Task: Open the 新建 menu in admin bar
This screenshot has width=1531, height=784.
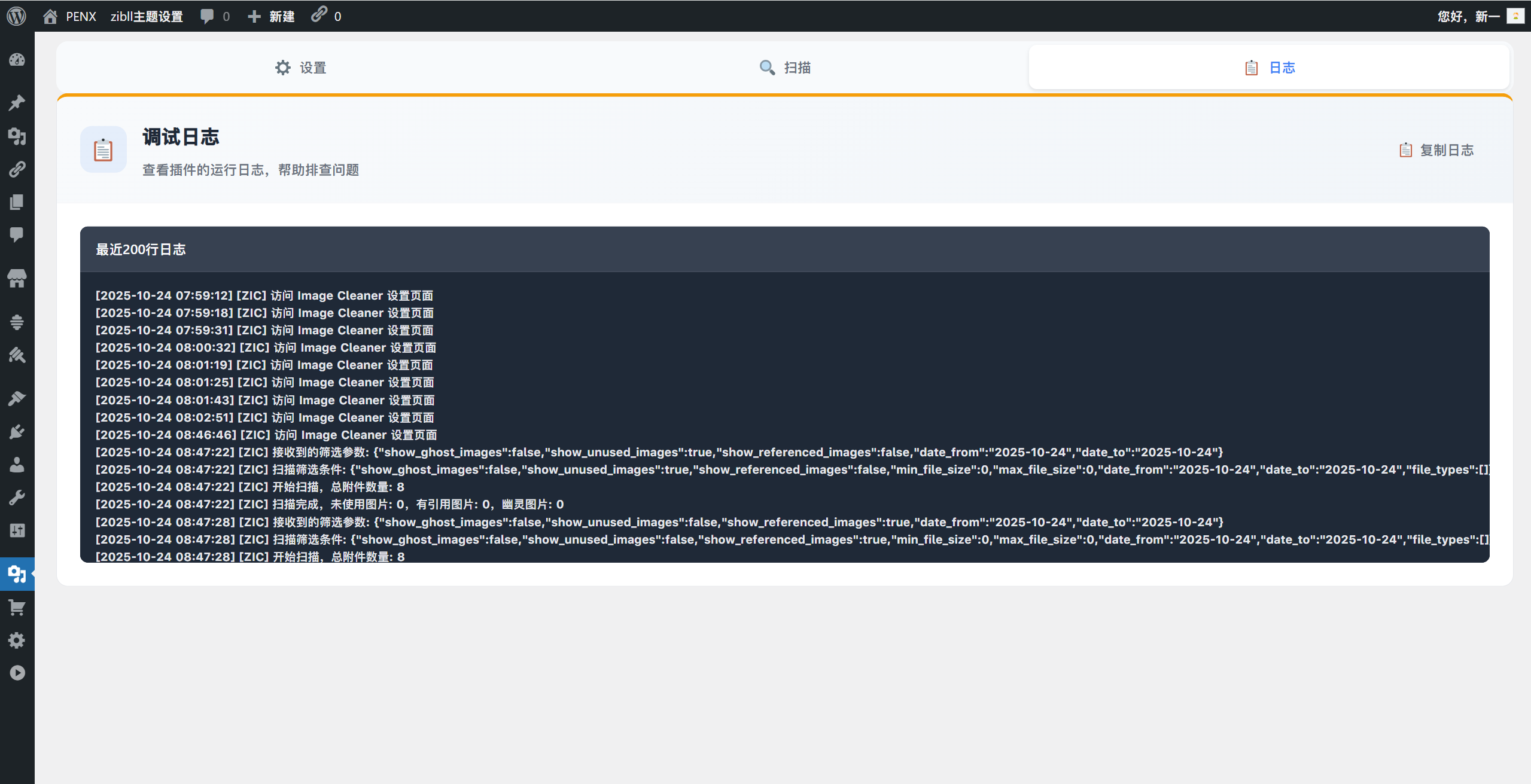Action: pyautogui.click(x=271, y=16)
